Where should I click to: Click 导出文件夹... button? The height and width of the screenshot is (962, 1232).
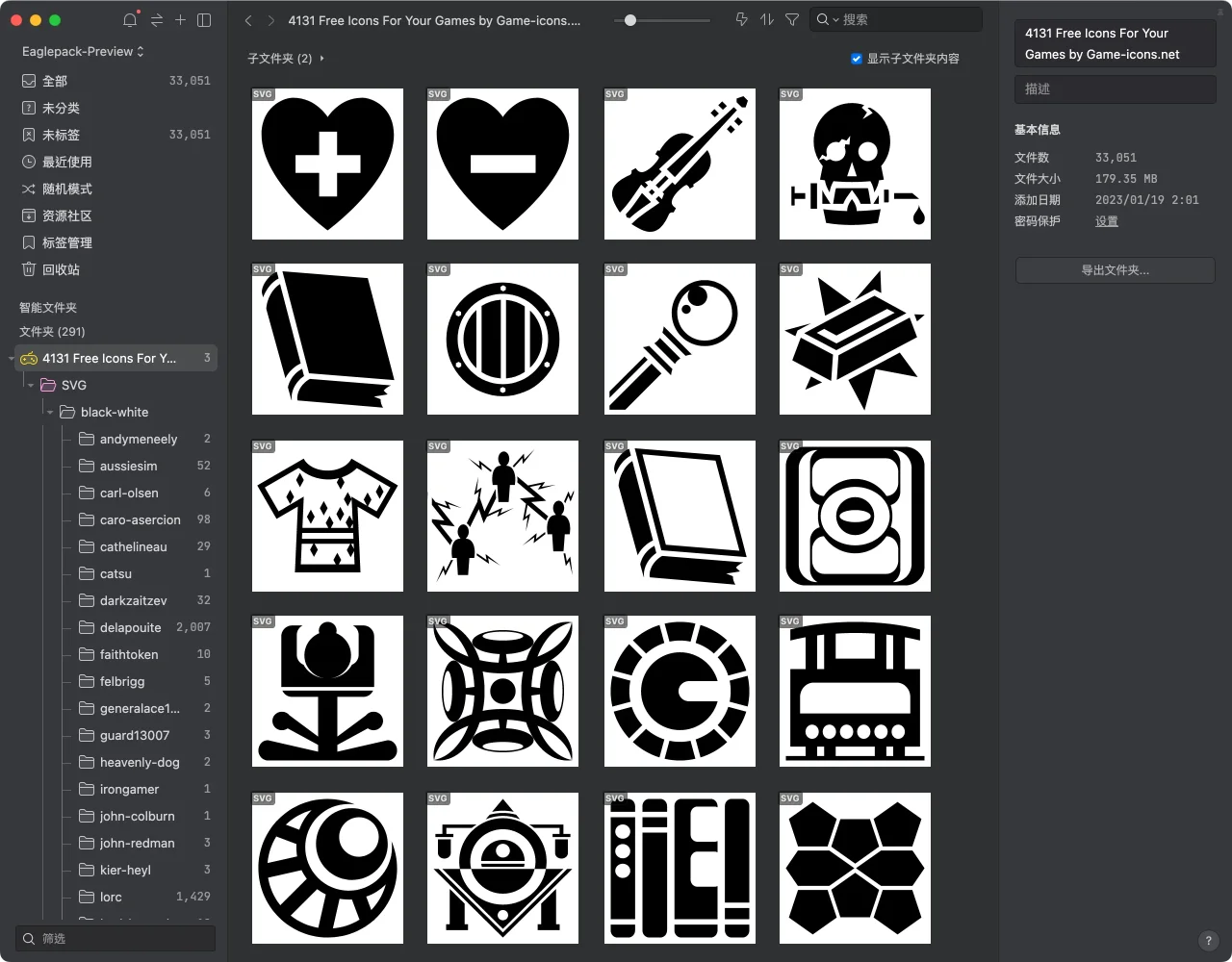point(1115,270)
